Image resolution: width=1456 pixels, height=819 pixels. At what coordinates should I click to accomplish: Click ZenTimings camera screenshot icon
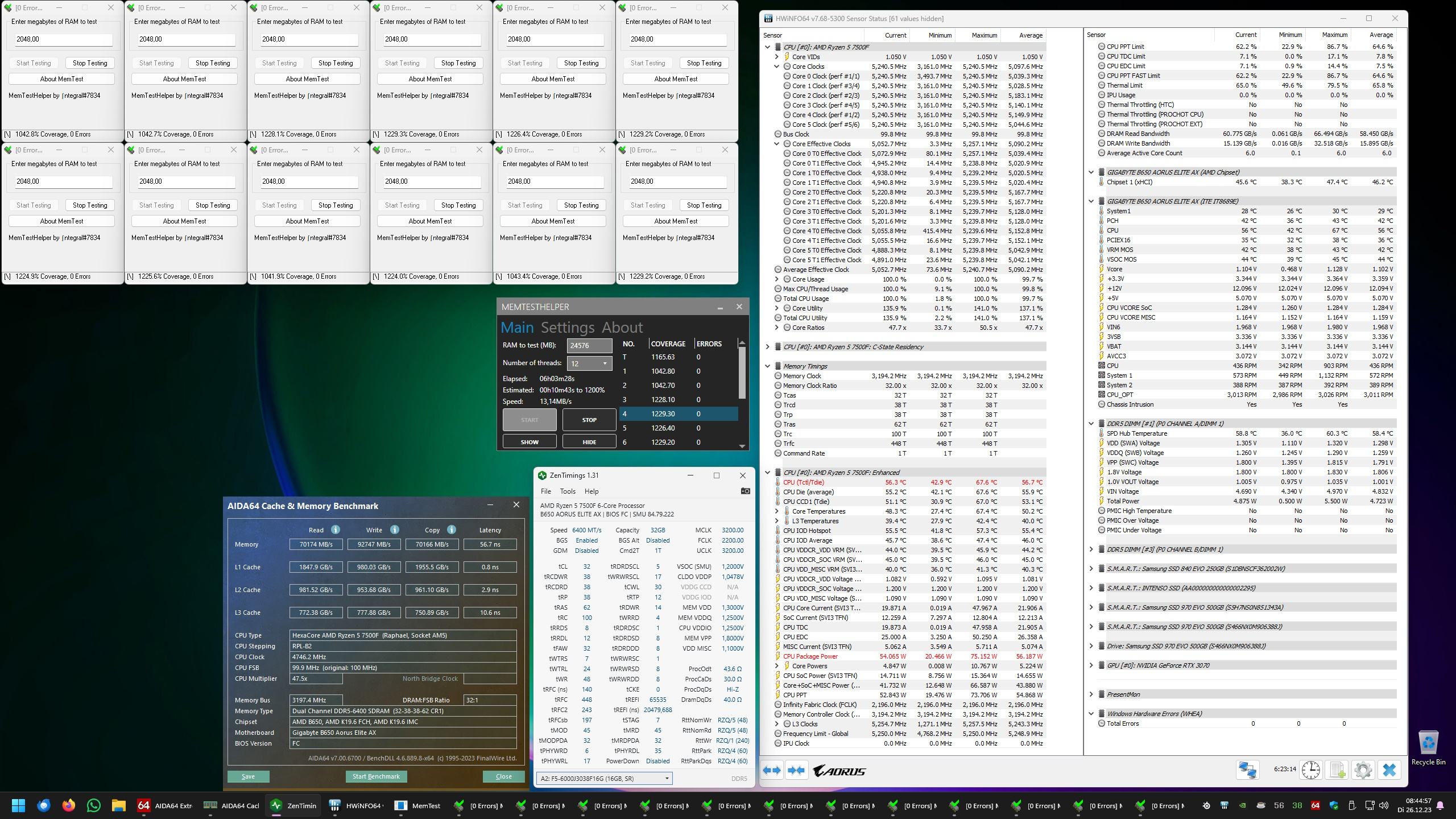point(745,491)
